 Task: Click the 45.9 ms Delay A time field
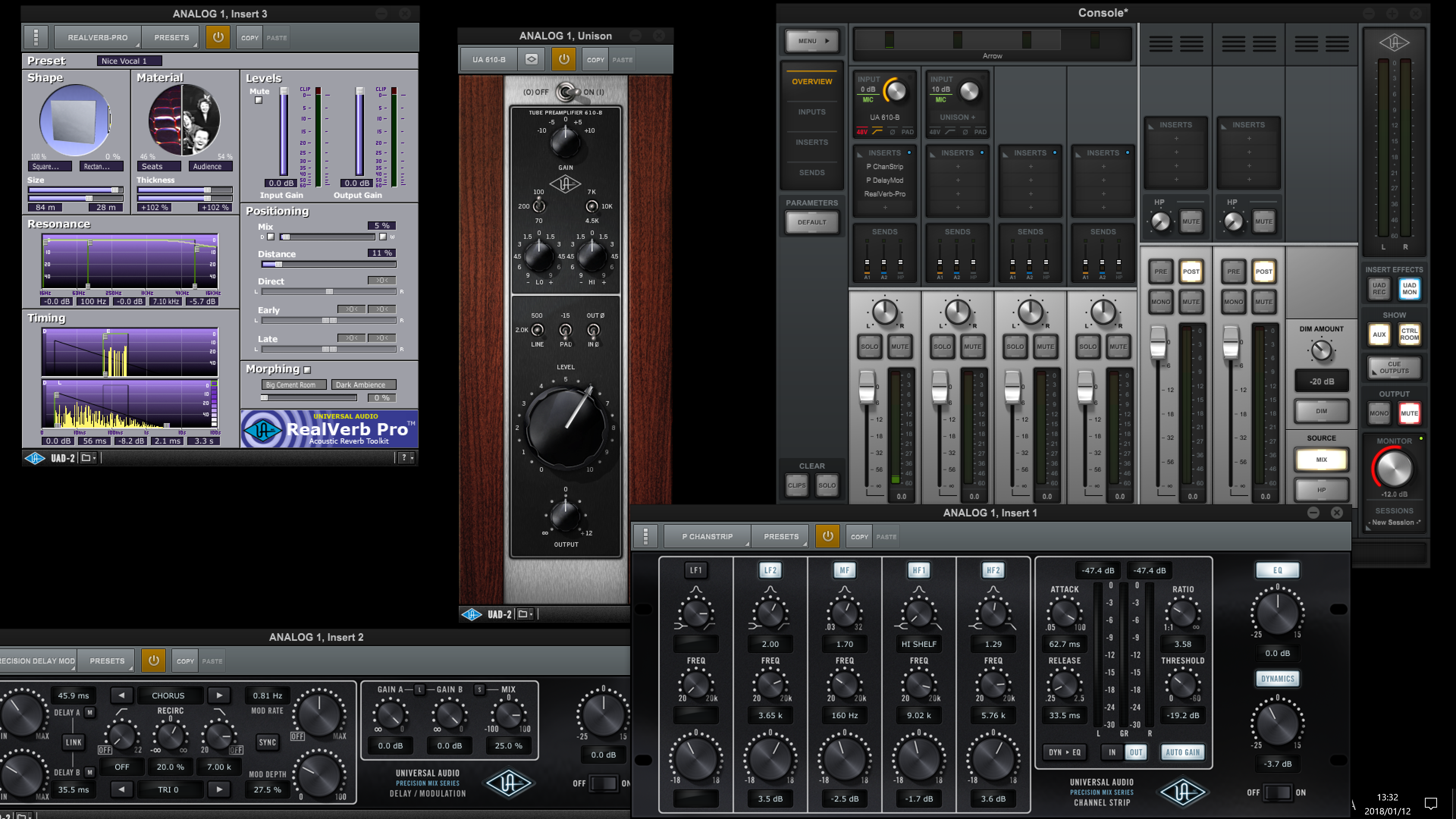click(x=74, y=695)
